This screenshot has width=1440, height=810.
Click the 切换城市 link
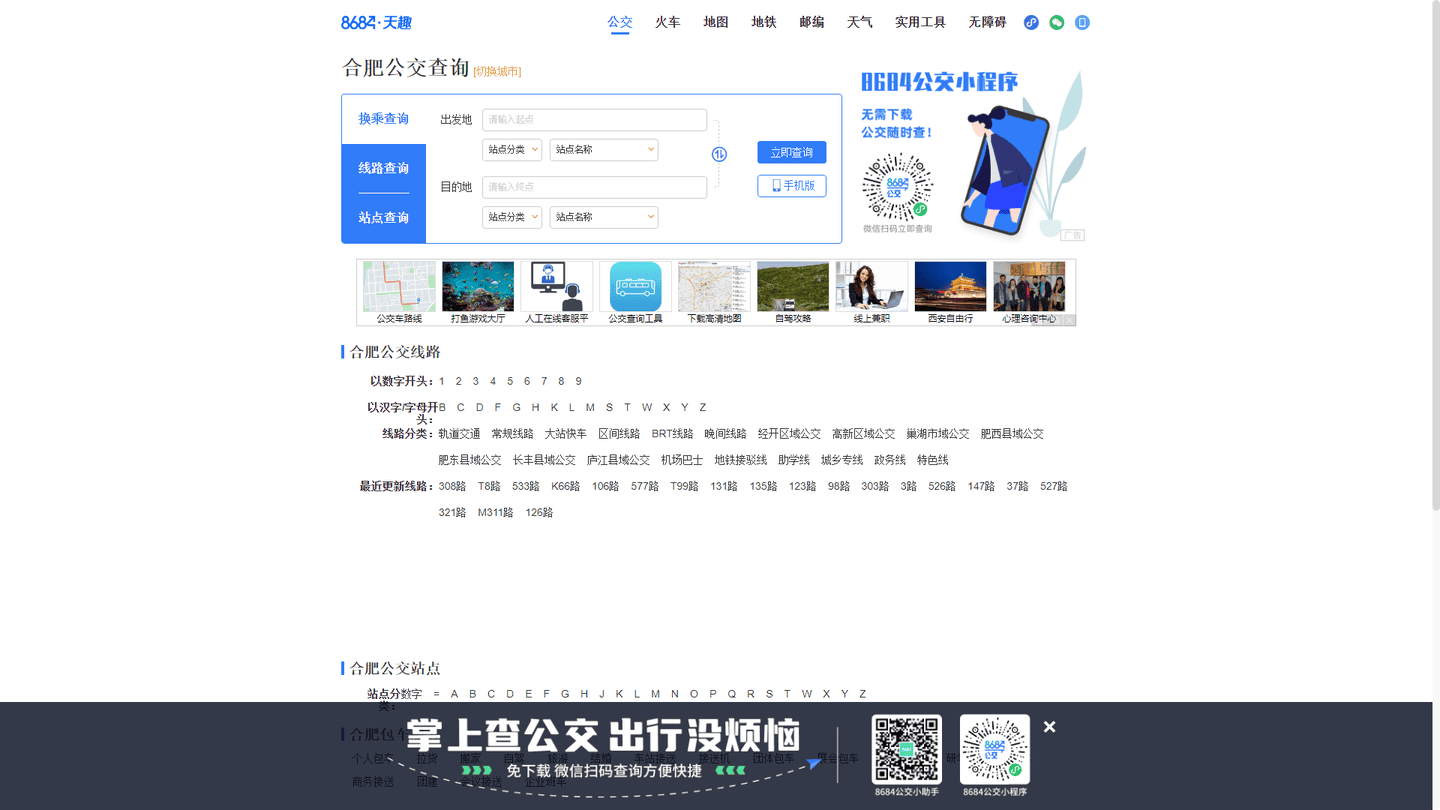point(497,71)
